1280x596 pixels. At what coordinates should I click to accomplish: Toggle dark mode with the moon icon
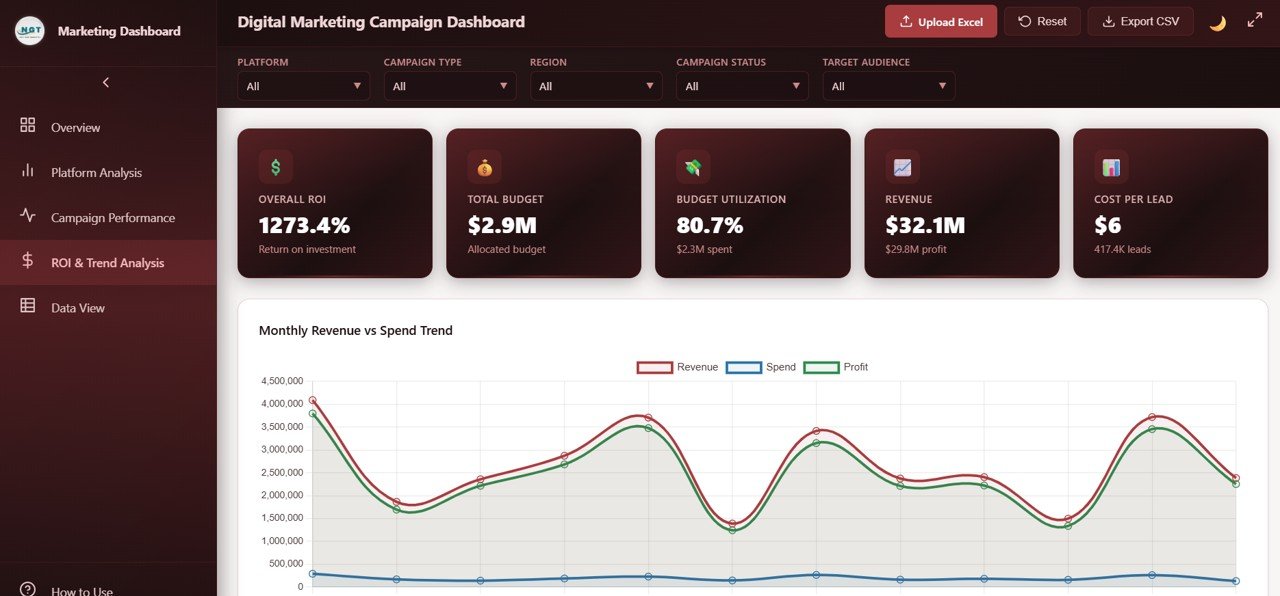[x=1217, y=20]
